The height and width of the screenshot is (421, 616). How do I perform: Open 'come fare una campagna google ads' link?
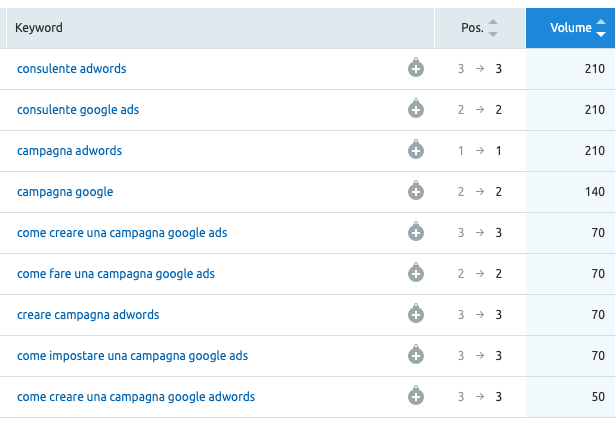click(x=116, y=274)
